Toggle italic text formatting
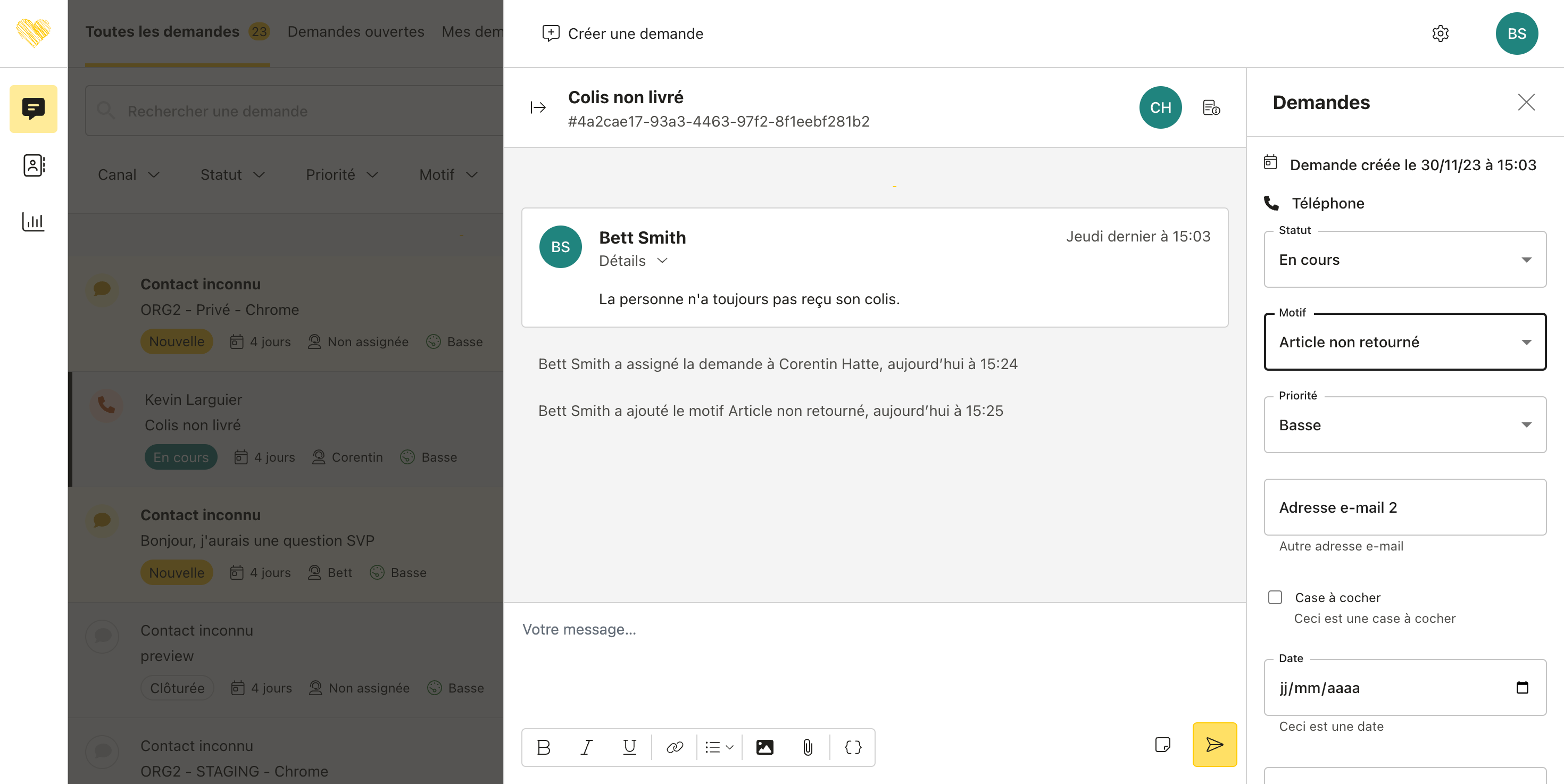This screenshot has height=784, width=1564. coord(586,747)
